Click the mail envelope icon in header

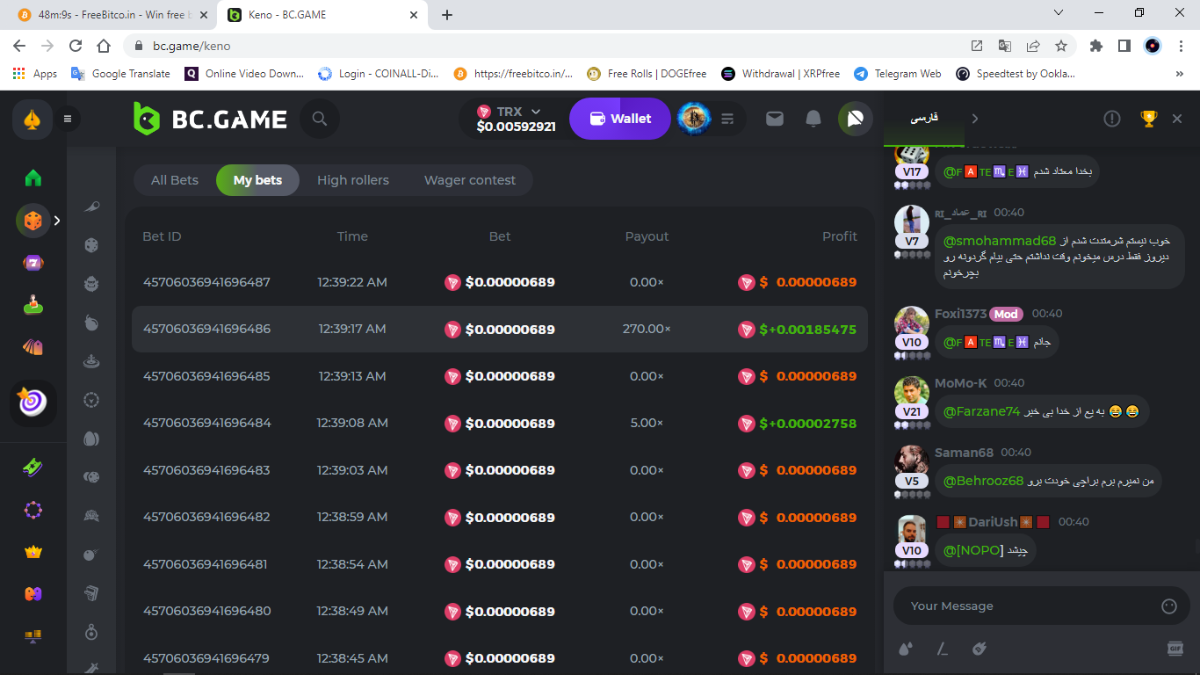click(774, 119)
